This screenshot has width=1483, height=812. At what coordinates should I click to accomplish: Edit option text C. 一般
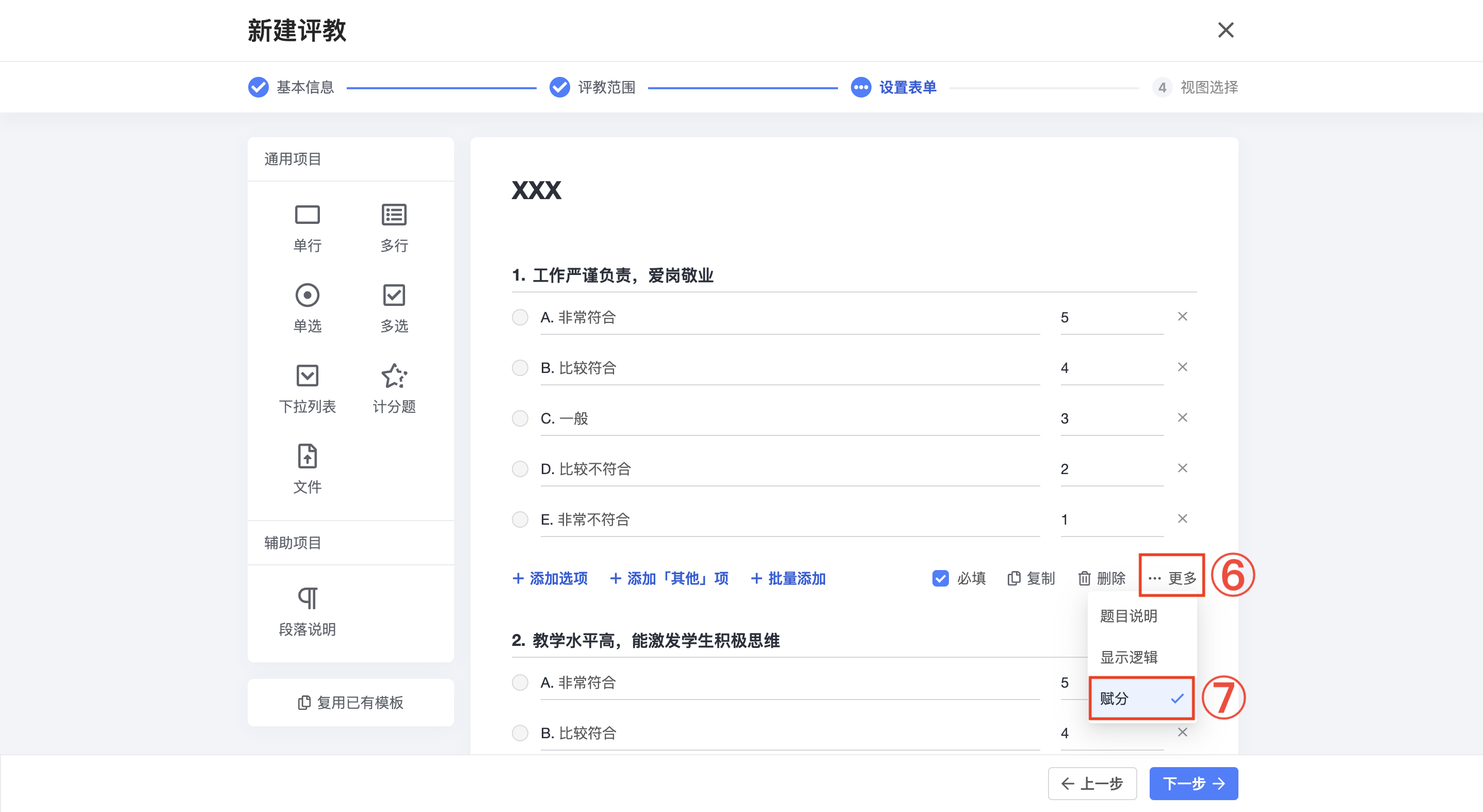pos(790,419)
